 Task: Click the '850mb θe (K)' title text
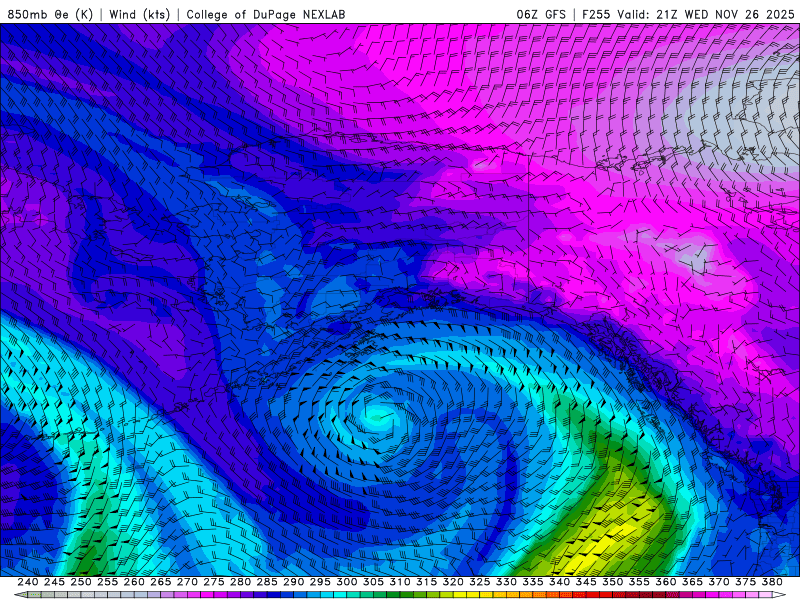click(50, 14)
